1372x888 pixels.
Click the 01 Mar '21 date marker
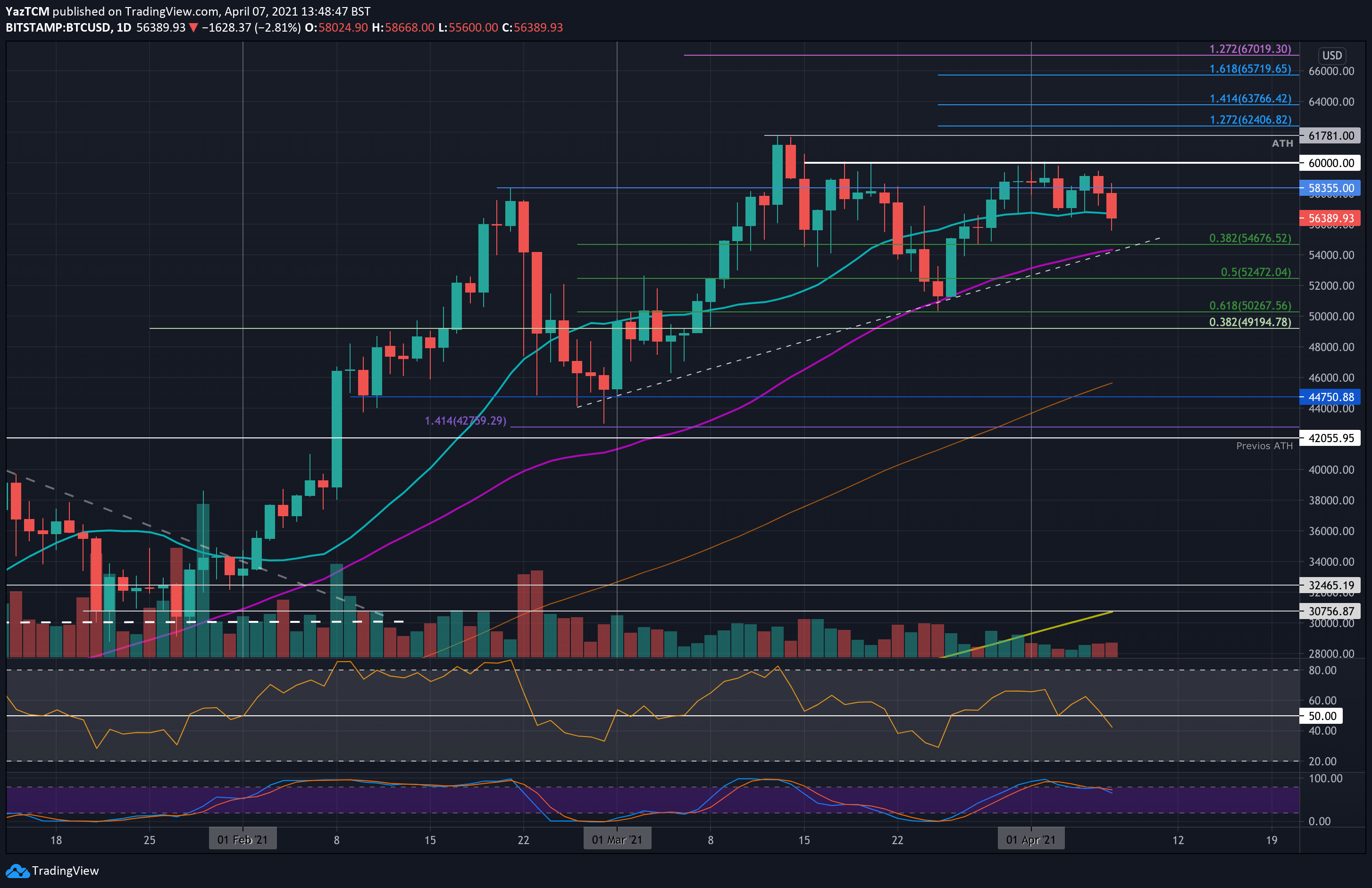[x=617, y=839]
